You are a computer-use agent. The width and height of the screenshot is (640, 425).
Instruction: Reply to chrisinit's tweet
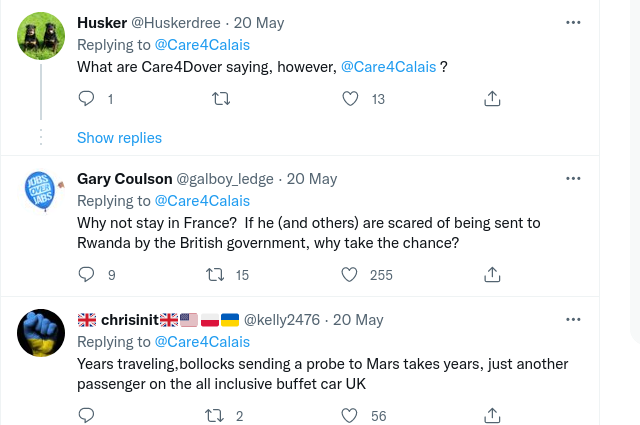(x=86, y=415)
